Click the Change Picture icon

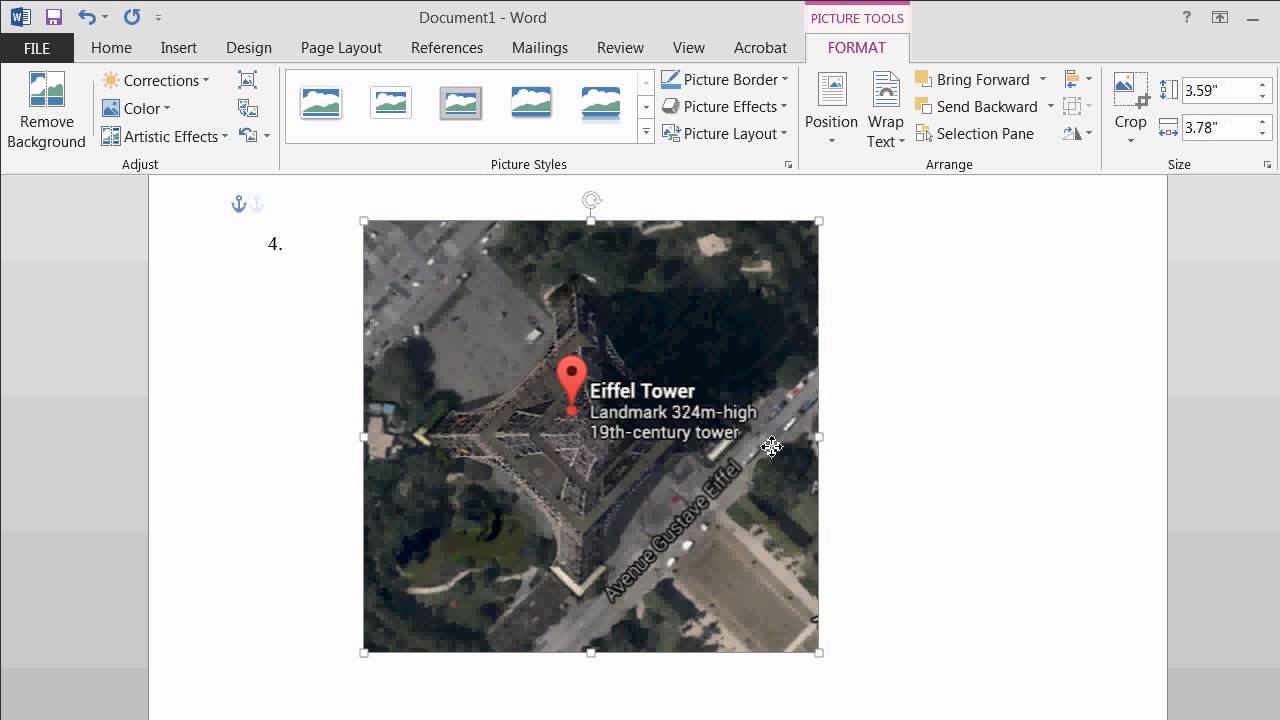[x=247, y=108]
